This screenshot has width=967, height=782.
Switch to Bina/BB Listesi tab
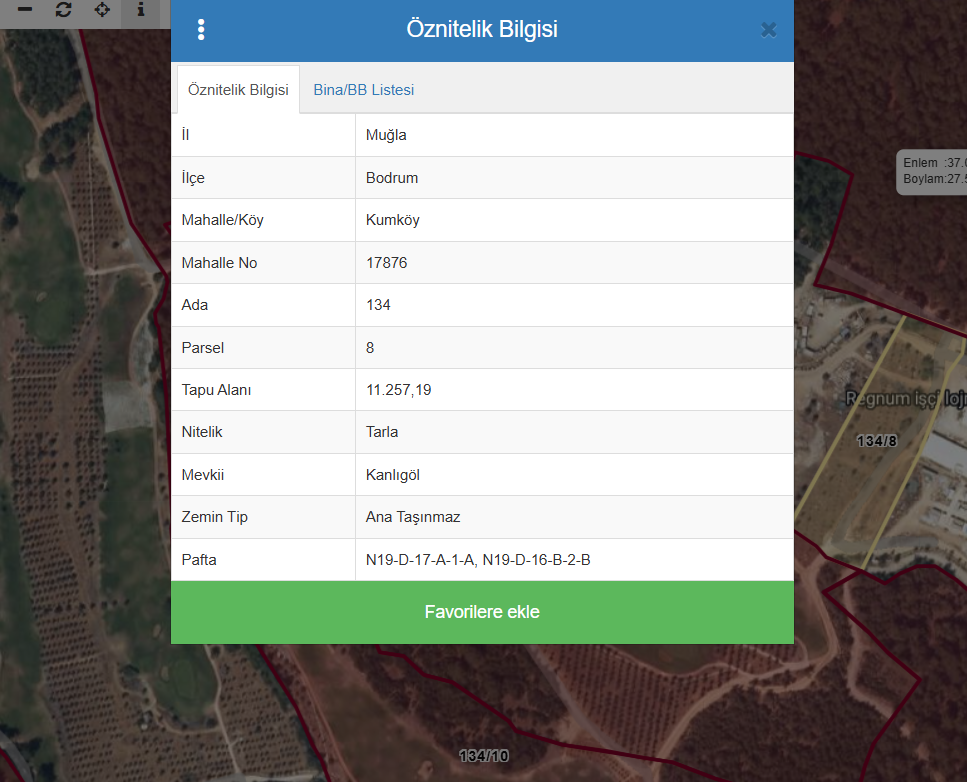[363, 90]
